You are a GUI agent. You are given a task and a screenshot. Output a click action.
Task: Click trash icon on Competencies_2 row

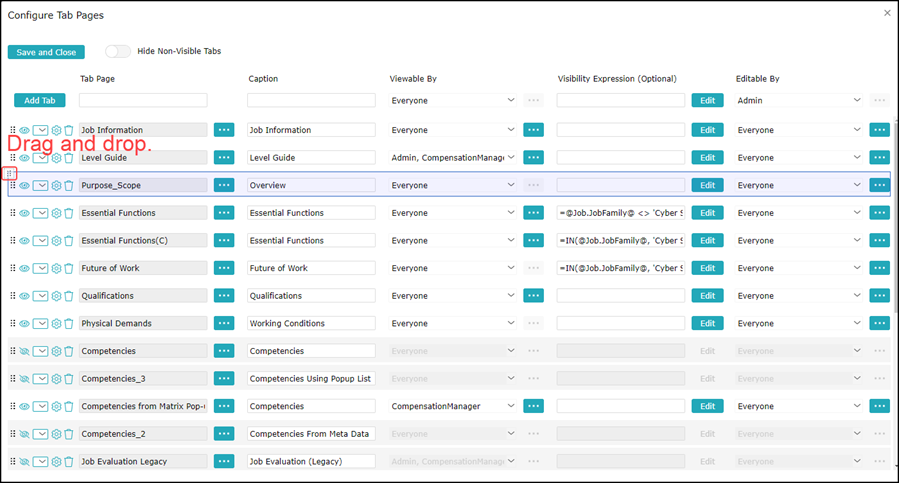69,434
